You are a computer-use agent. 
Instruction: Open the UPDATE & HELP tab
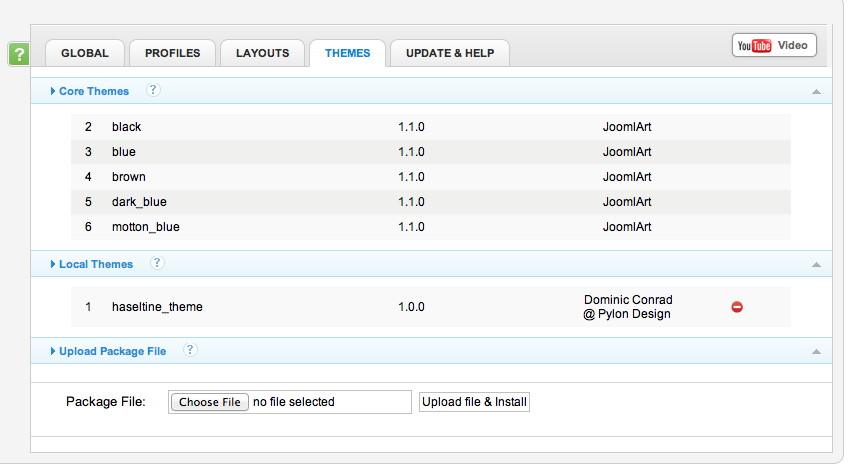[450, 53]
